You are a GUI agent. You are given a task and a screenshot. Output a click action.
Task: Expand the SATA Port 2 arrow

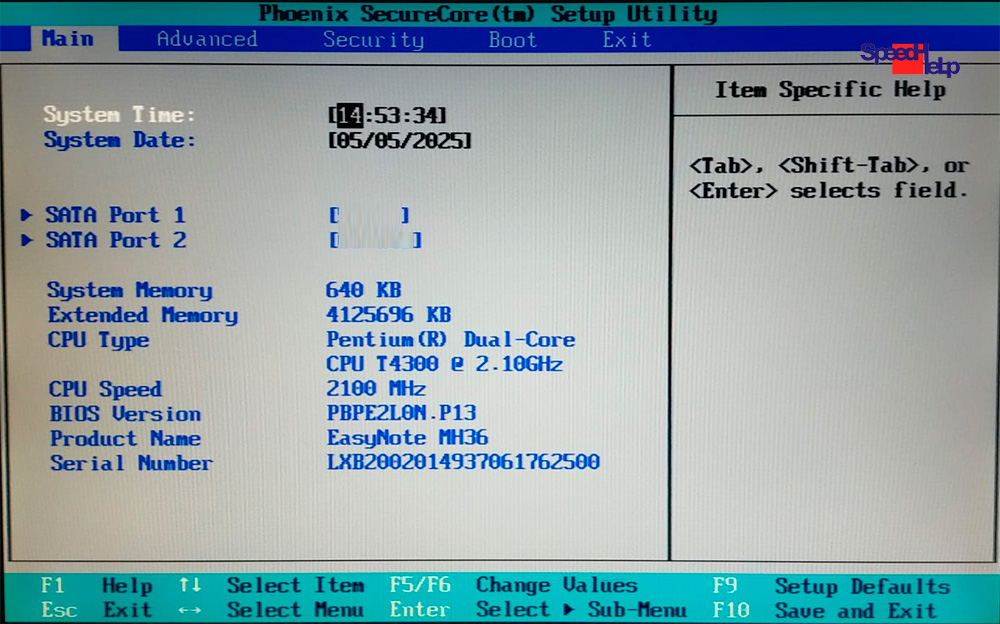[26, 240]
